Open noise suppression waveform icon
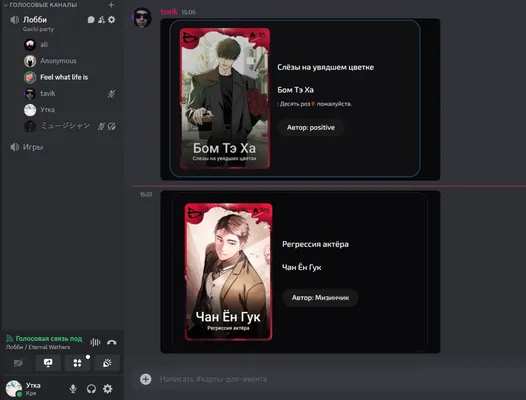Image resolution: width=526 pixels, height=400 pixels. [x=95, y=342]
